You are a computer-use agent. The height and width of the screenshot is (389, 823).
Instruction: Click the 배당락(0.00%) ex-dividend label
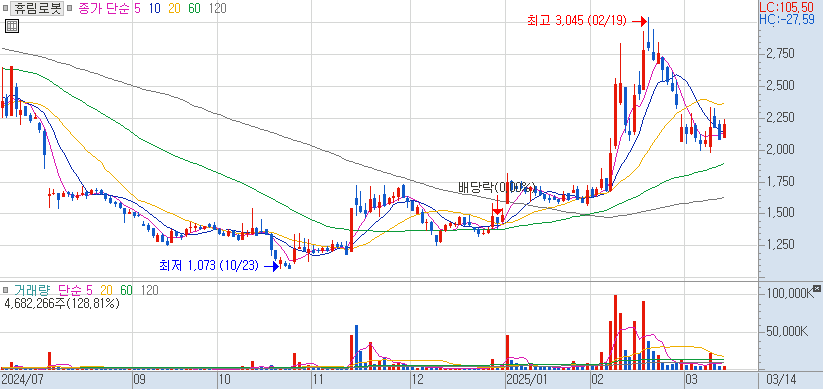click(496, 187)
